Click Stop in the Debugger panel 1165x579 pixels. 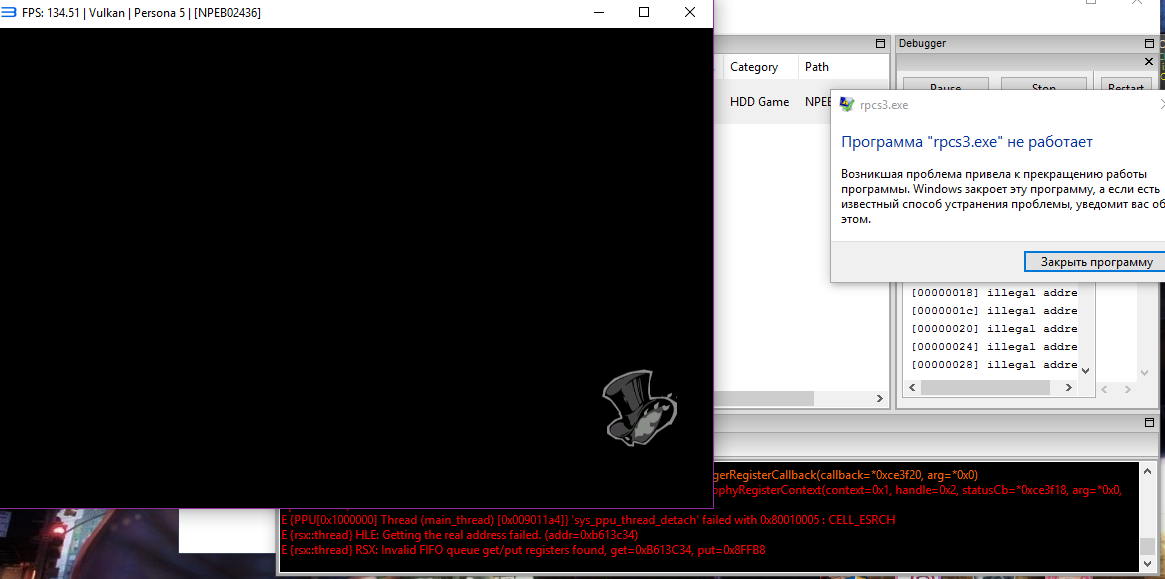coord(1043,87)
